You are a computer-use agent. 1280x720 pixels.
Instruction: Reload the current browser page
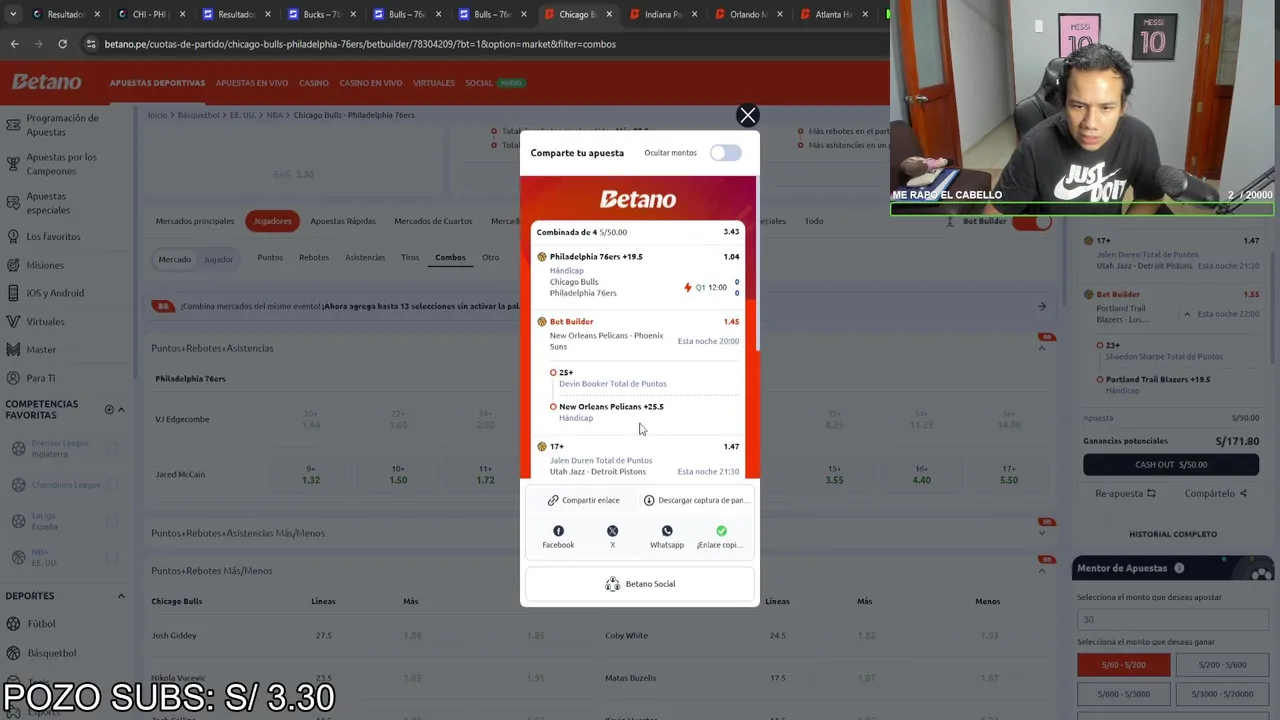[x=62, y=44]
